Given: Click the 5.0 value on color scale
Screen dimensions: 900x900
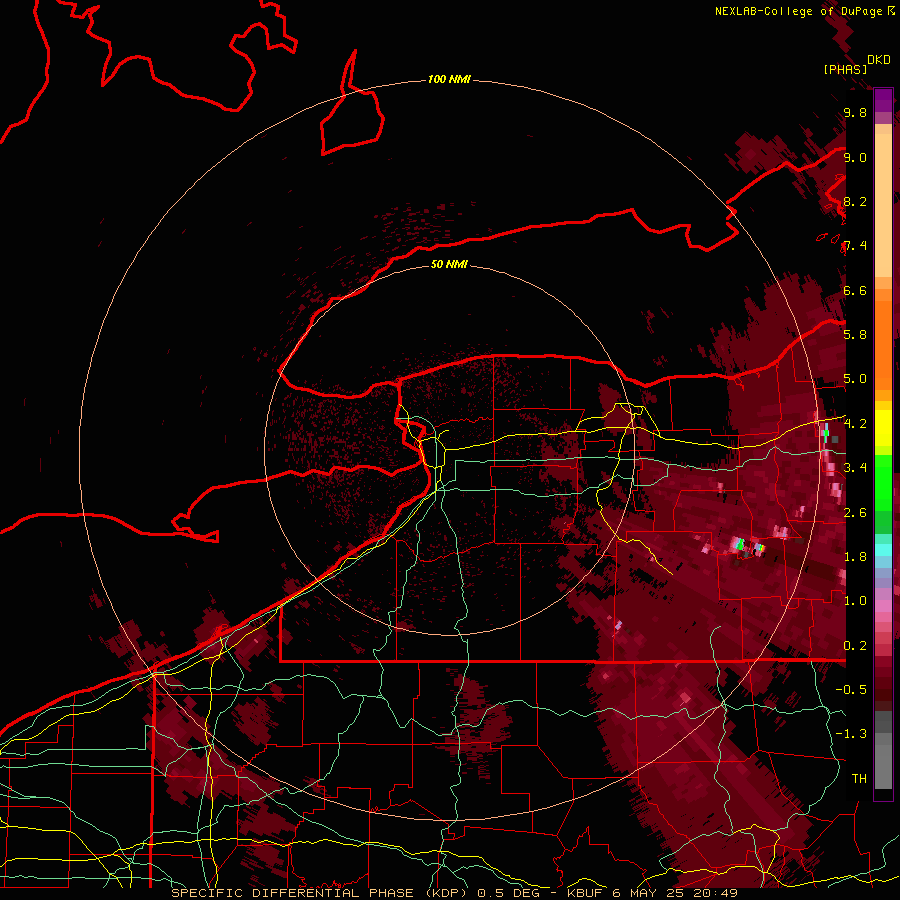Looking at the screenshot, I should pos(855,379).
